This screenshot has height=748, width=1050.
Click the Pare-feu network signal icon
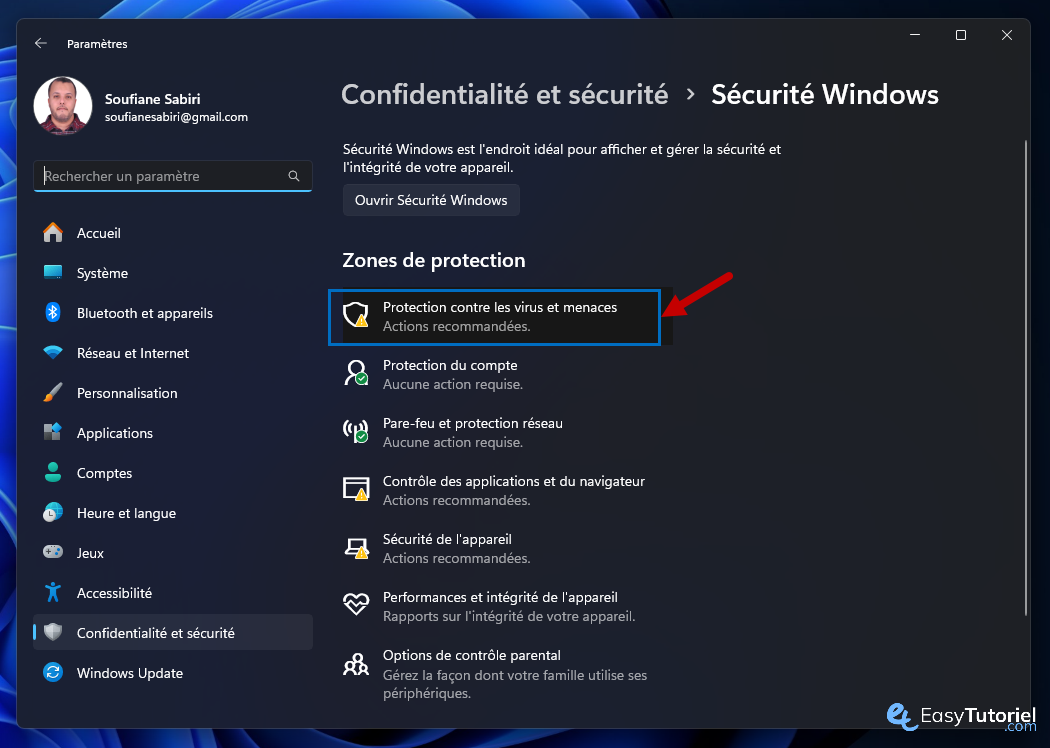coord(356,431)
